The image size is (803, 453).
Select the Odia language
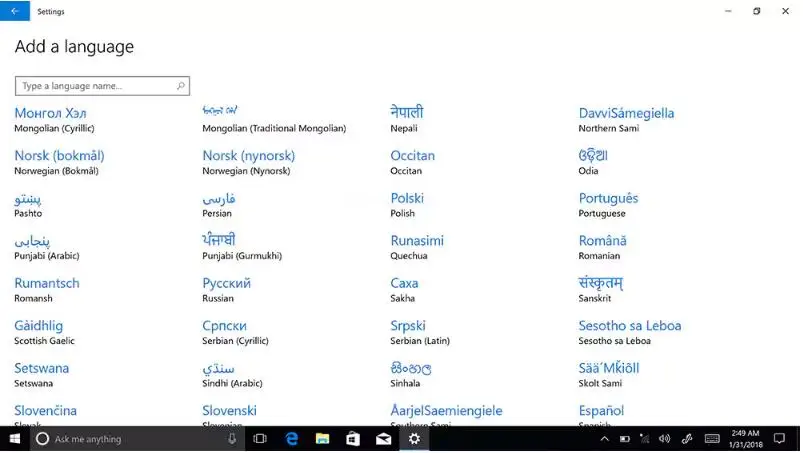point(593,162)
